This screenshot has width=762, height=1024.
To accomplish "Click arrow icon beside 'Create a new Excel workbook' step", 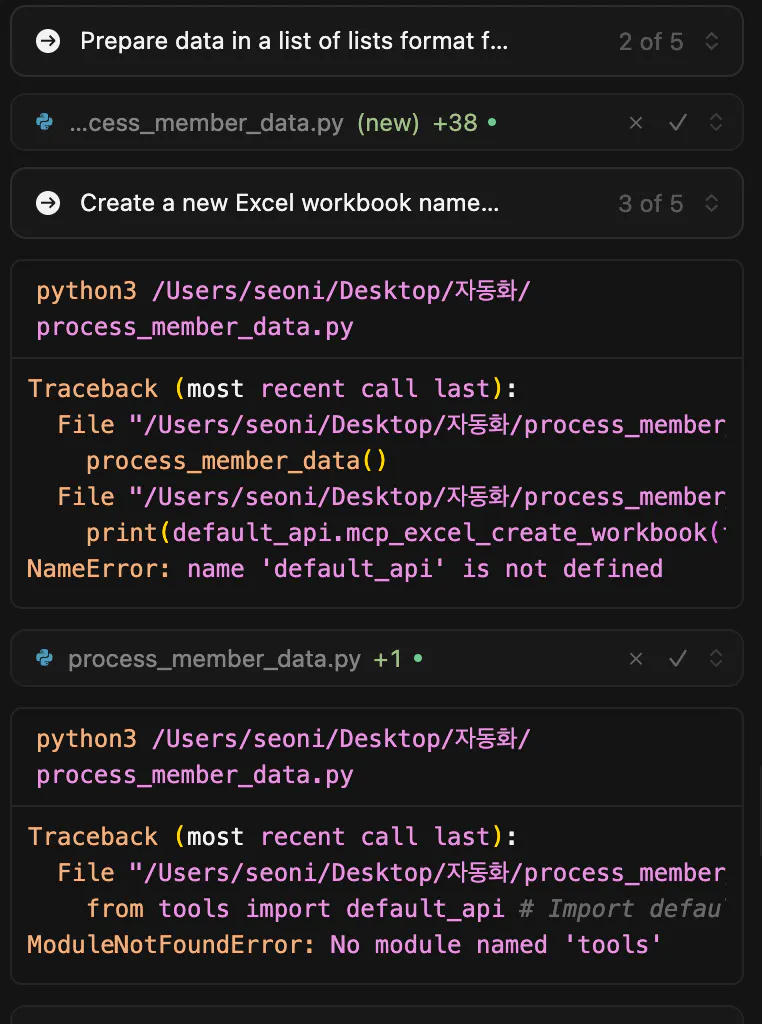I will tap(47, 204).
